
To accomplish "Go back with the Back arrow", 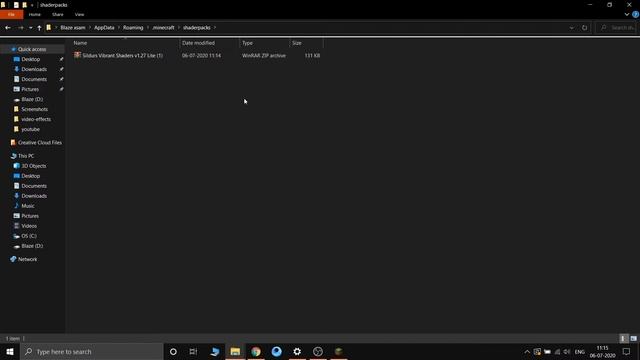I will (x=8, y=28).
